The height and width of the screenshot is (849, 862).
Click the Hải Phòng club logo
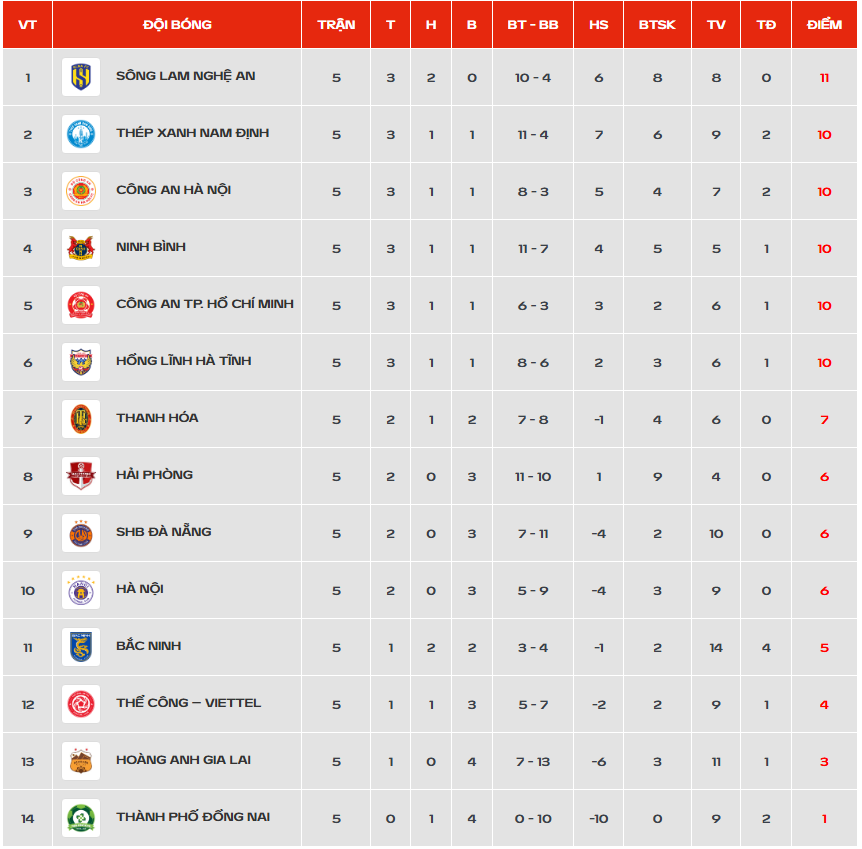[x=81, y=476]
